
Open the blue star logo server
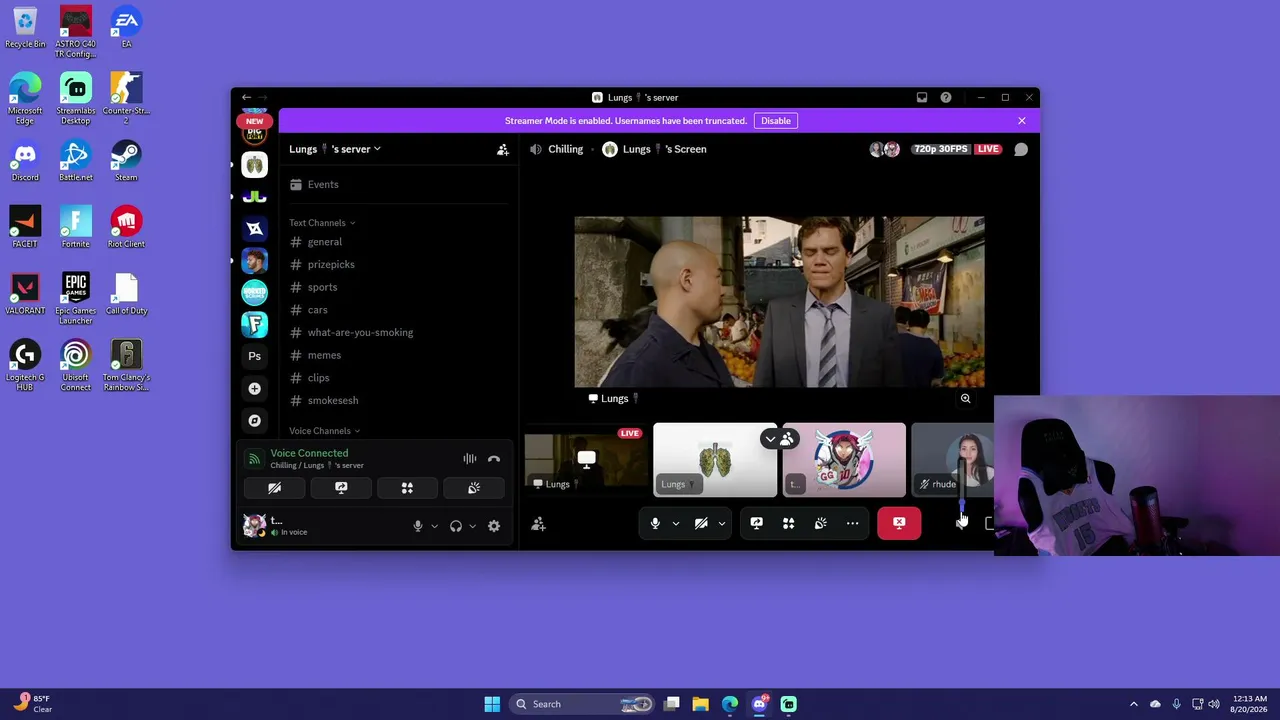255,228
